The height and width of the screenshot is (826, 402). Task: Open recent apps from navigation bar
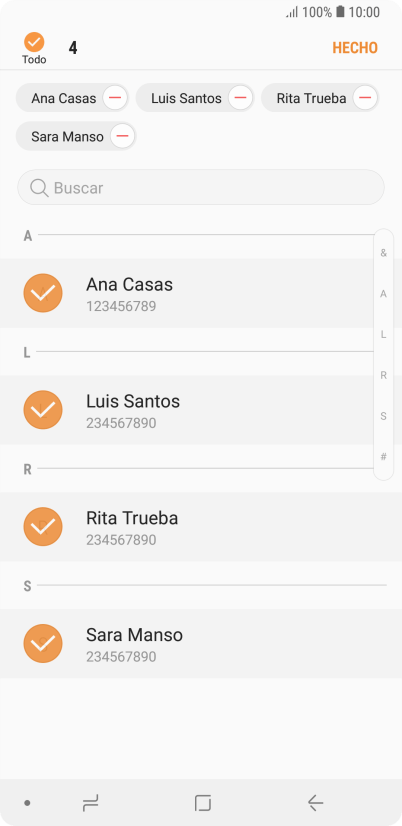click(90, 803)
